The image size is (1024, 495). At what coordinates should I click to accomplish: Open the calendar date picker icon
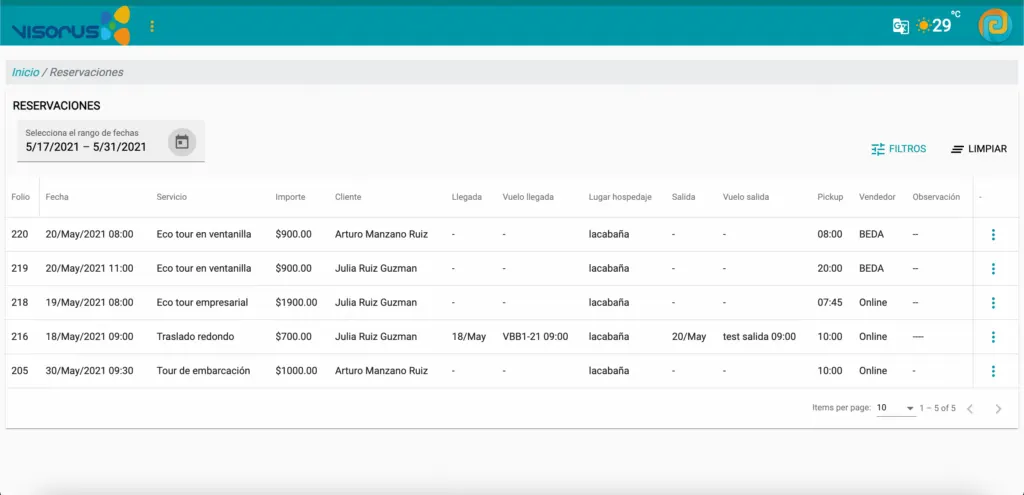181,142
